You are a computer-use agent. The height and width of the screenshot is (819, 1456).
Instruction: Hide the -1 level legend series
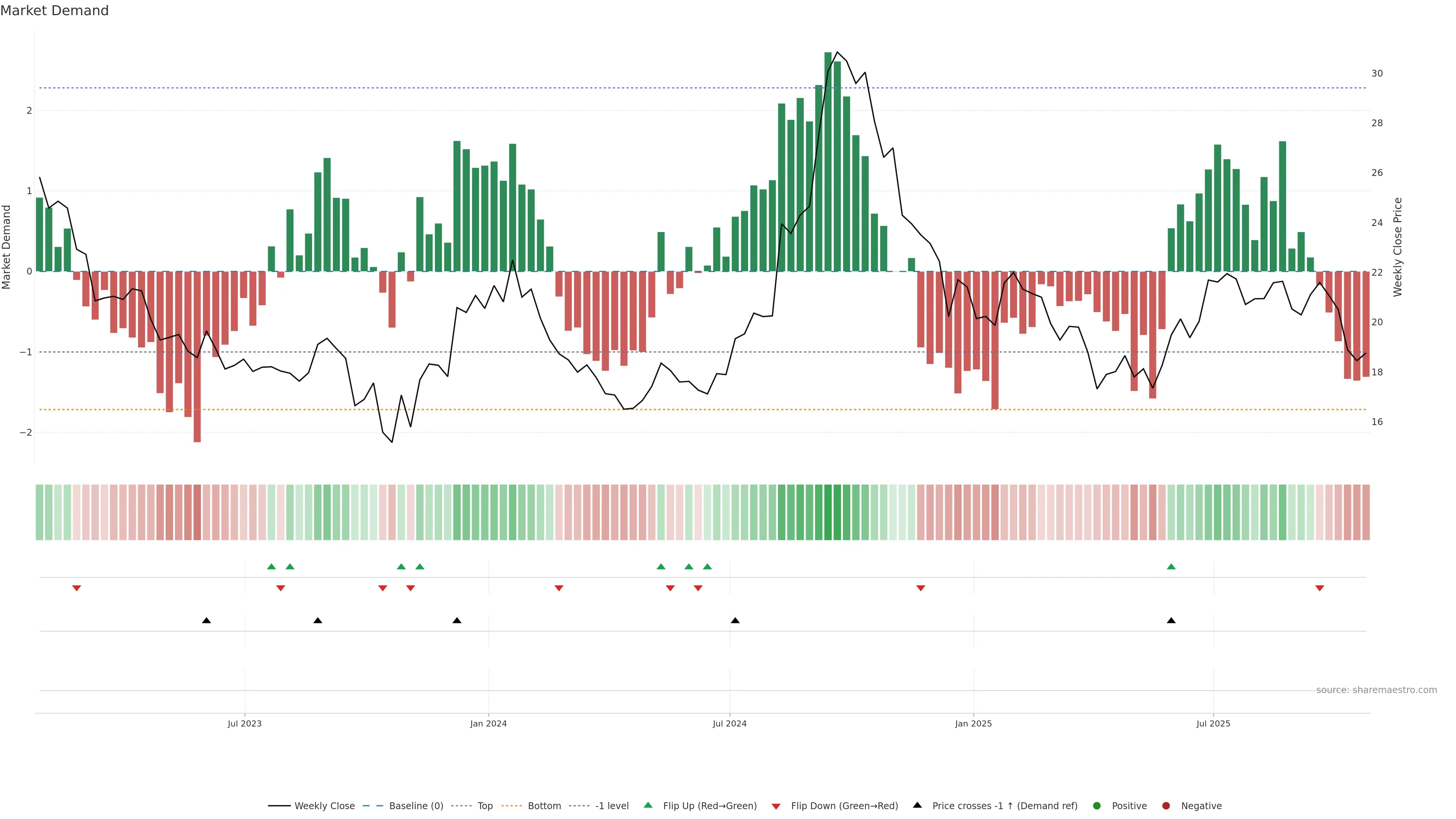coord(612,805)
